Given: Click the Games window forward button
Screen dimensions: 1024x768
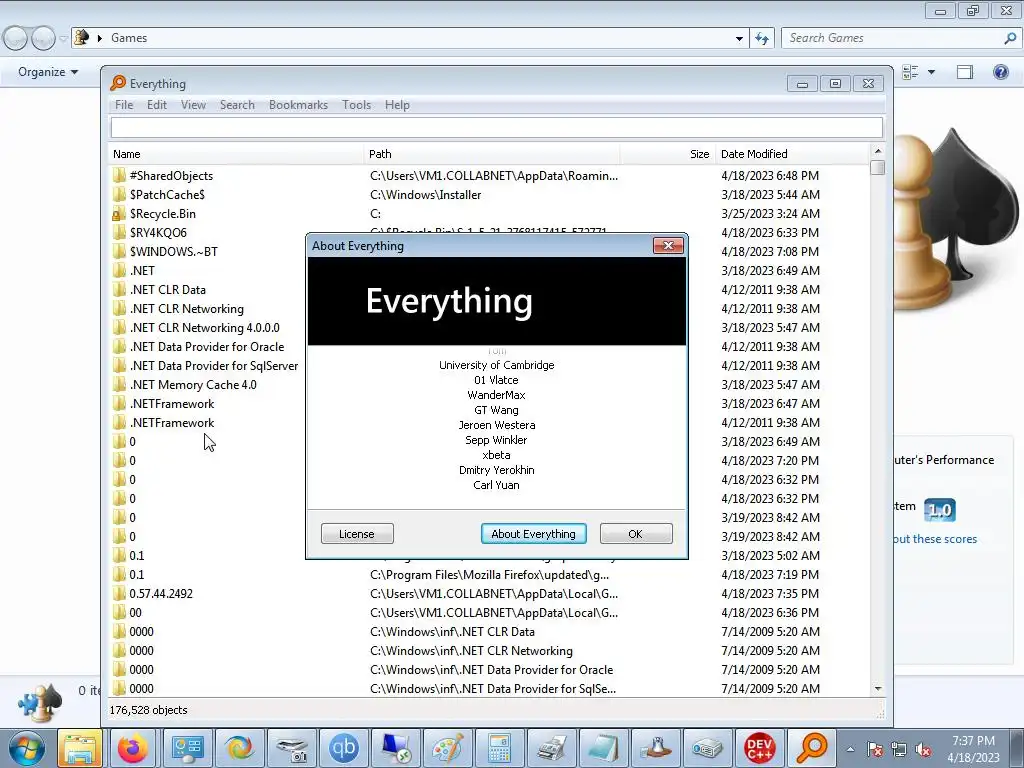Looking at the screenshot, I should pos(43,39).
